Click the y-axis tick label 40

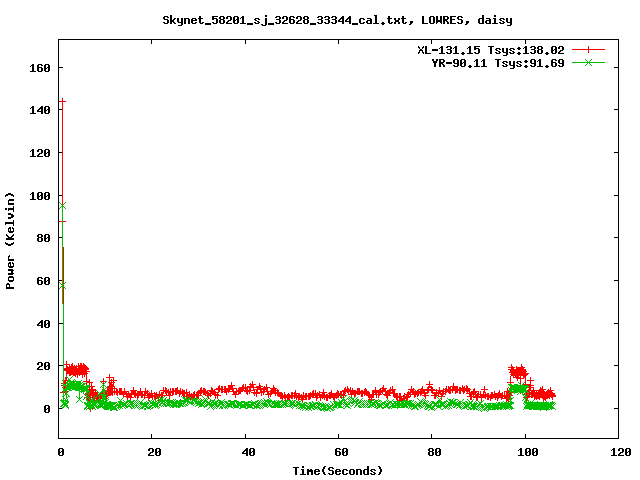(44, 324)
